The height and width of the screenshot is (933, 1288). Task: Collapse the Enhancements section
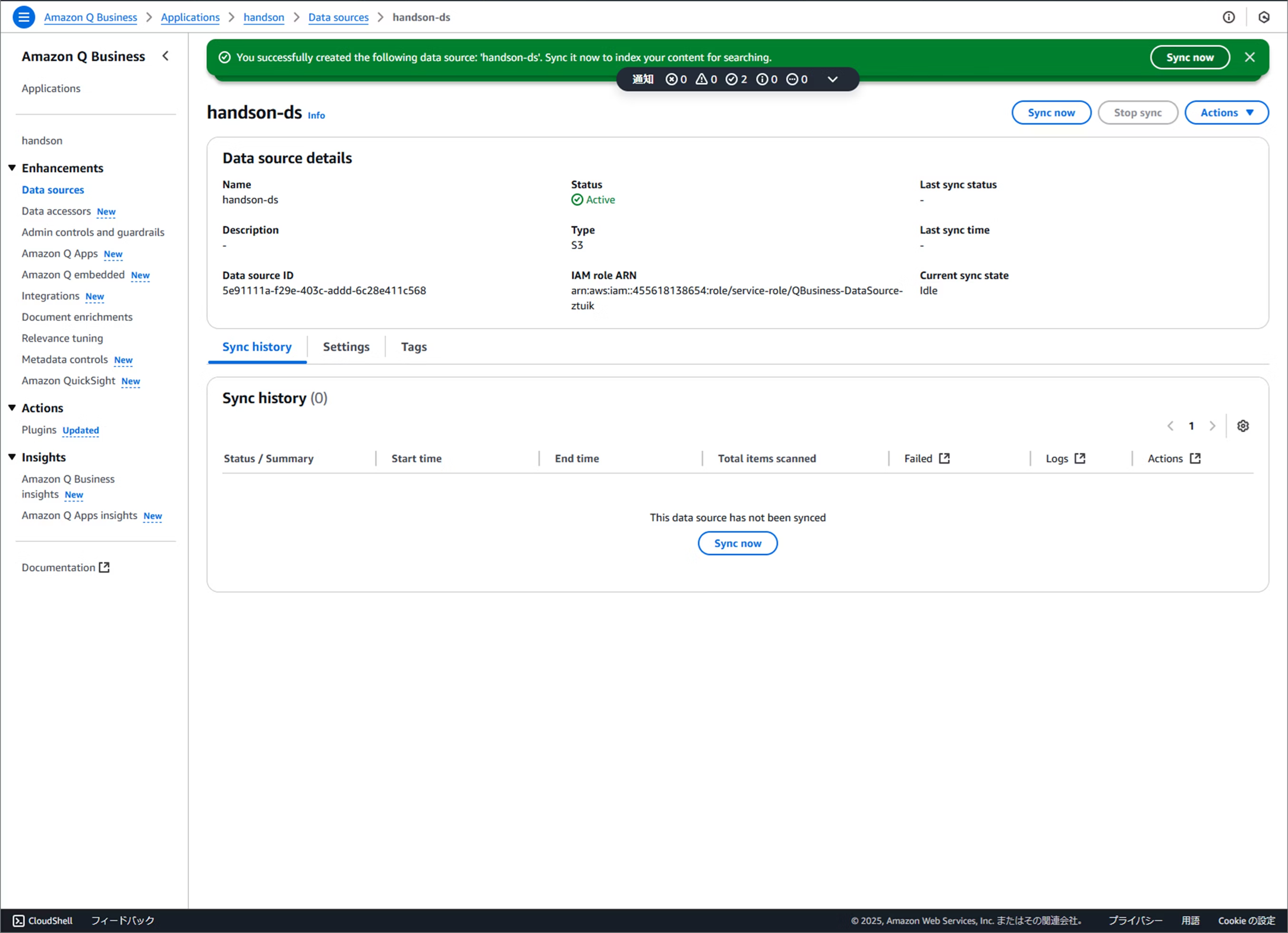coord(12,168)
